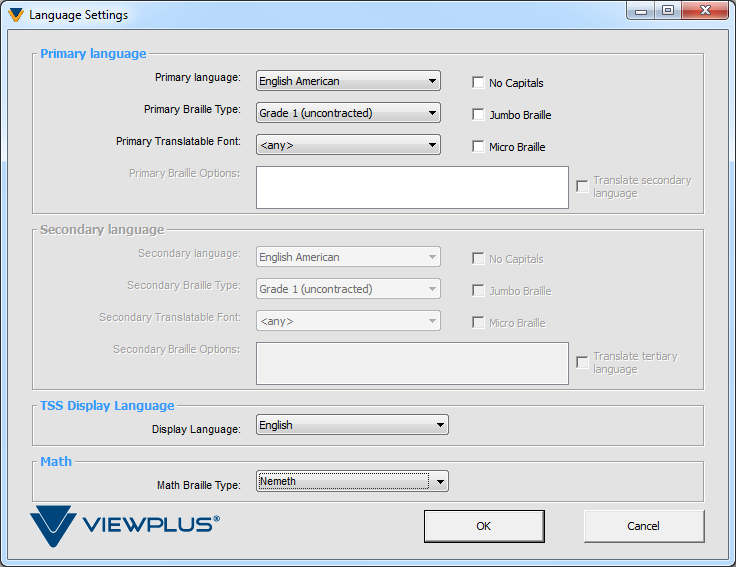Open the Primary language dropdown
The image size is (736, 567).
point(348,81)
